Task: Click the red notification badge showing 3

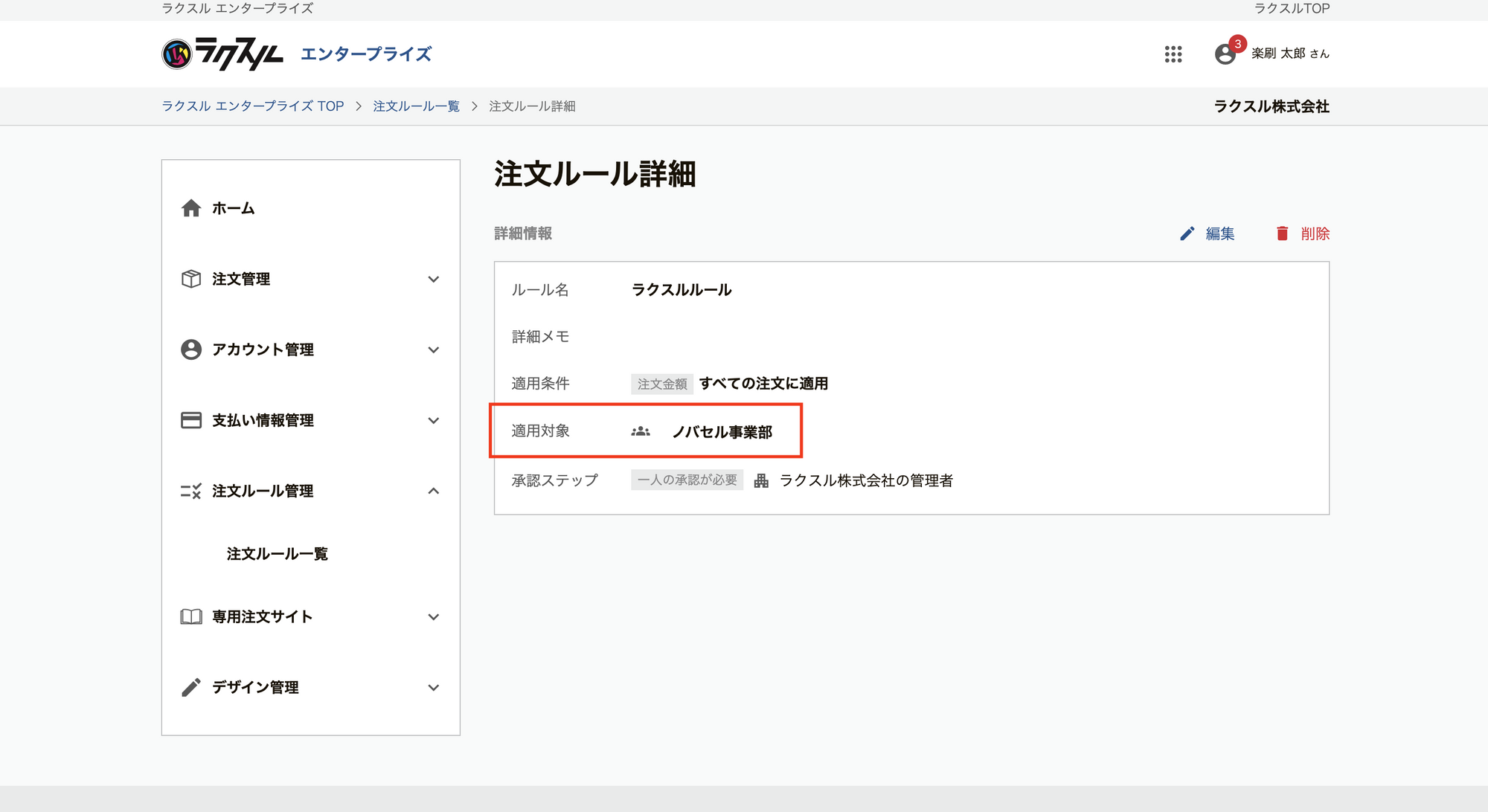Action: (x=1237, y=44)
